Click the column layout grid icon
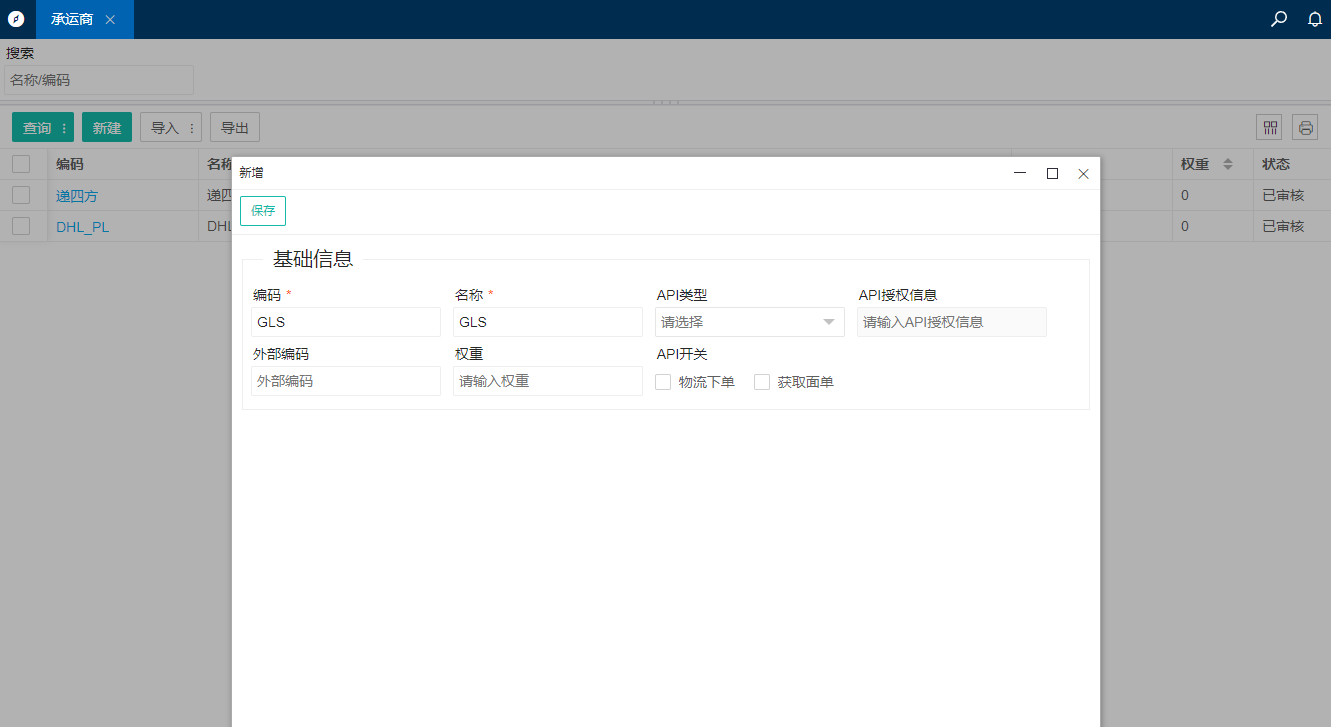Screen dimensions: 1331x727 click(1270, 127)
